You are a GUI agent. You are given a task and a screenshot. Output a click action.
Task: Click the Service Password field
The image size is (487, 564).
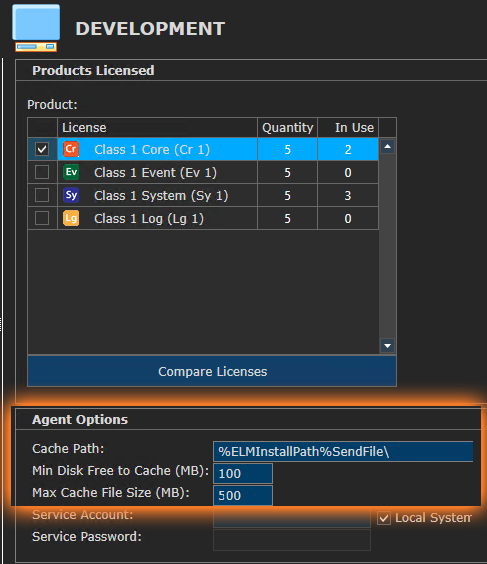(x=292, y=540)
